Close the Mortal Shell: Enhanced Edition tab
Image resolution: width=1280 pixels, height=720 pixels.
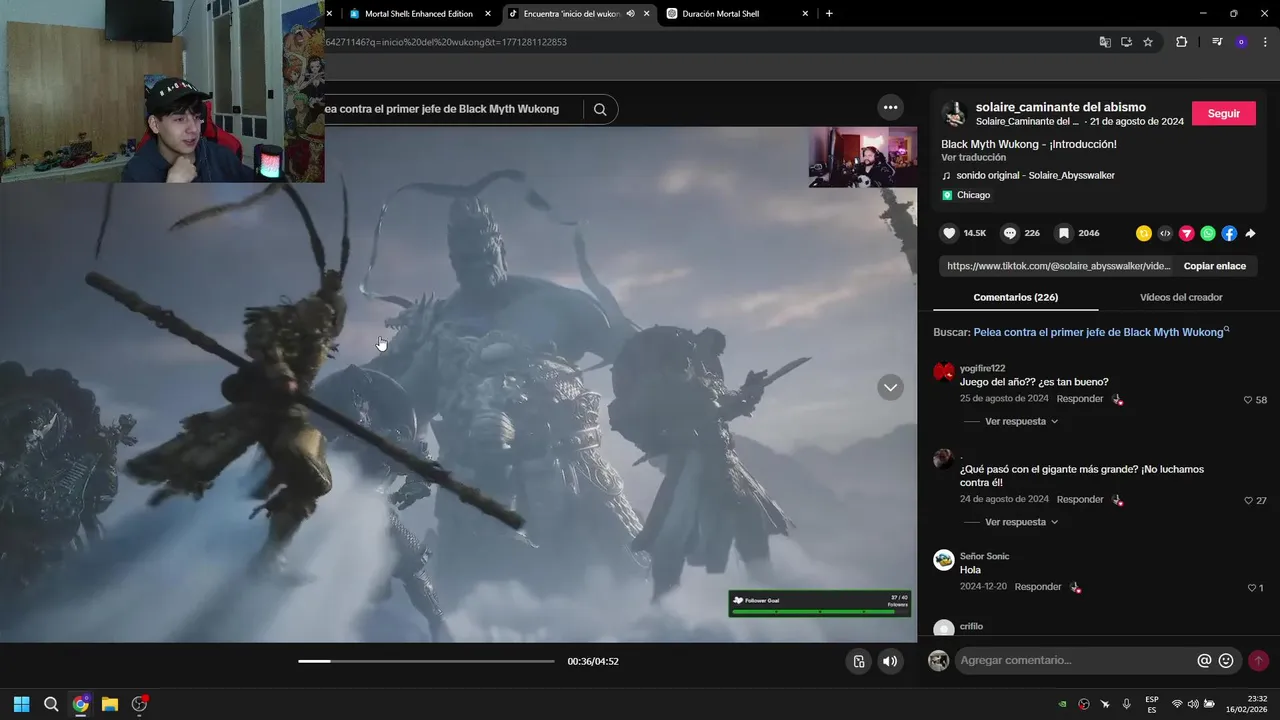[x=488, y=14]
